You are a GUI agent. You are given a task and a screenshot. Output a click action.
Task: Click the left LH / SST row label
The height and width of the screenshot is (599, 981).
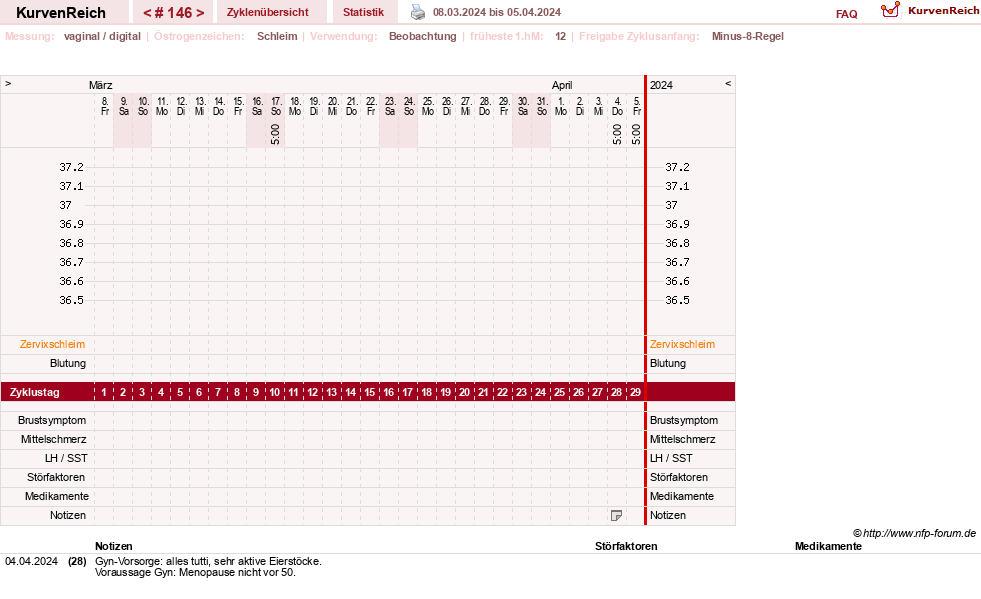(66, 458)
